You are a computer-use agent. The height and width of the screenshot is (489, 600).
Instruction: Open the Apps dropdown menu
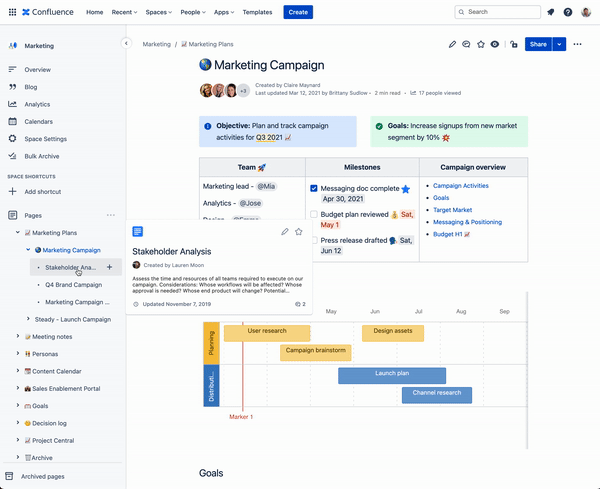(224, 12)
